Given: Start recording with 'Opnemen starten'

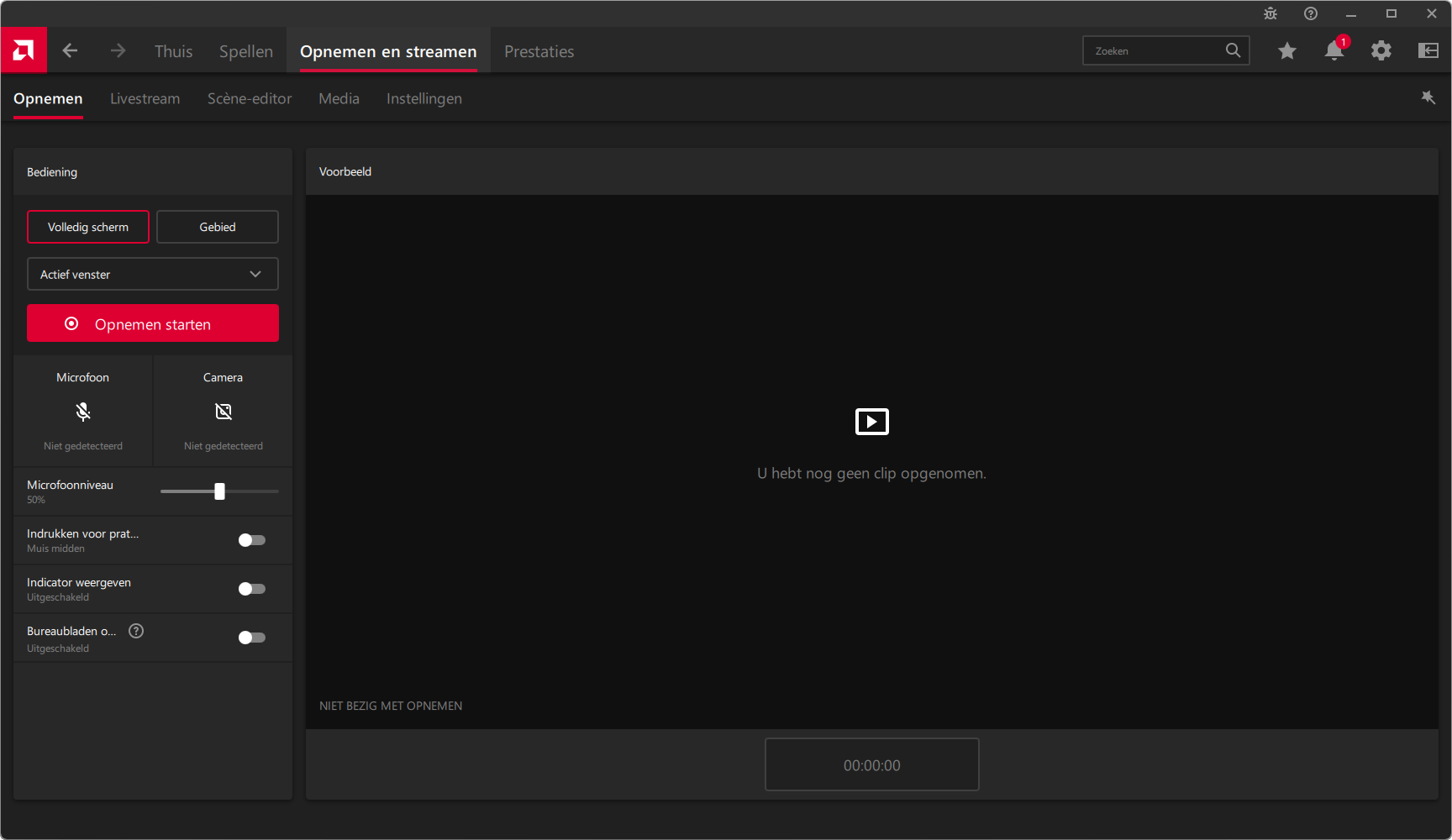Looking at the screenshot, I should tap(153, 323).
